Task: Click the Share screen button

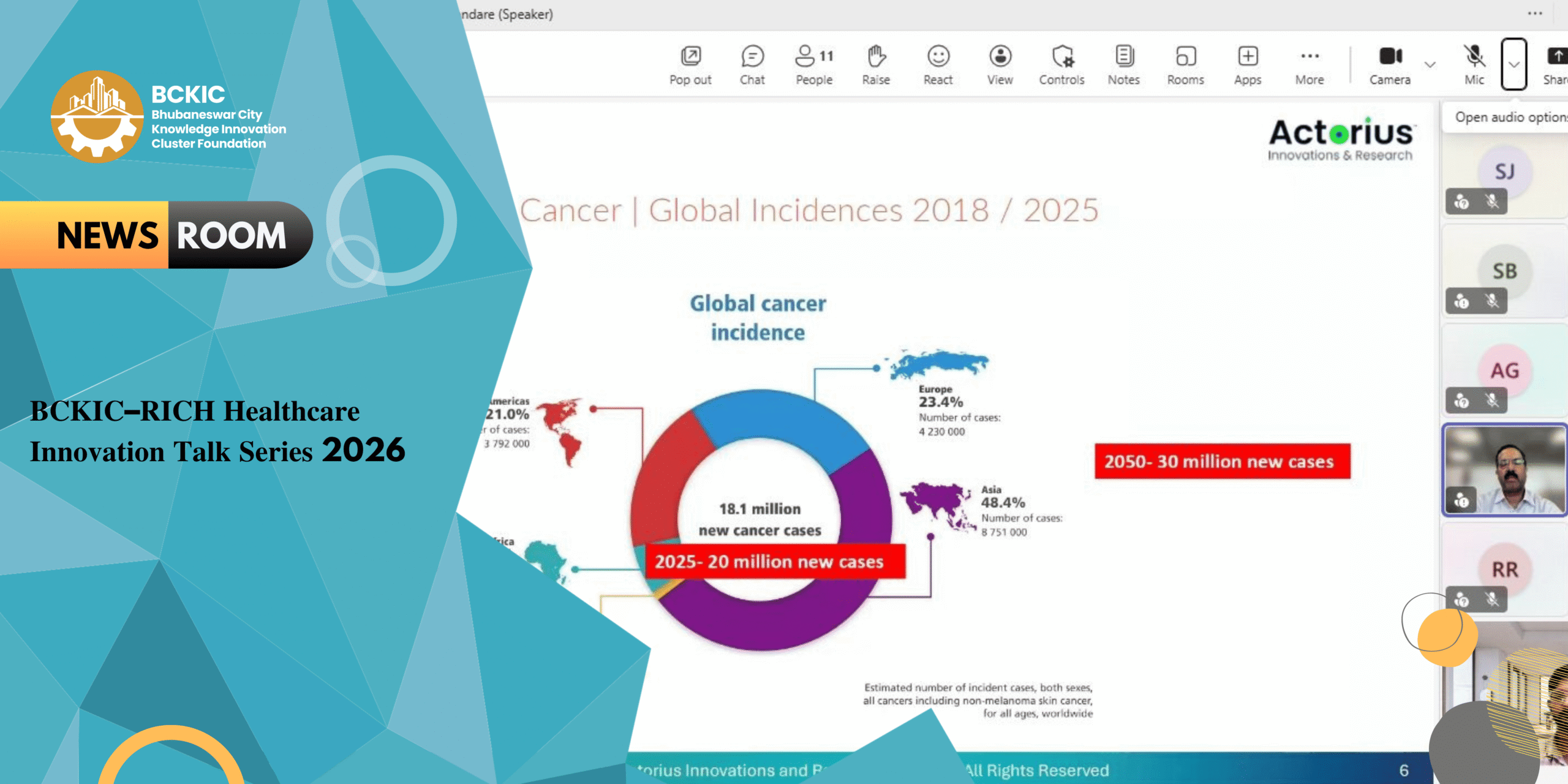Action: click(x=1556, y=64)
